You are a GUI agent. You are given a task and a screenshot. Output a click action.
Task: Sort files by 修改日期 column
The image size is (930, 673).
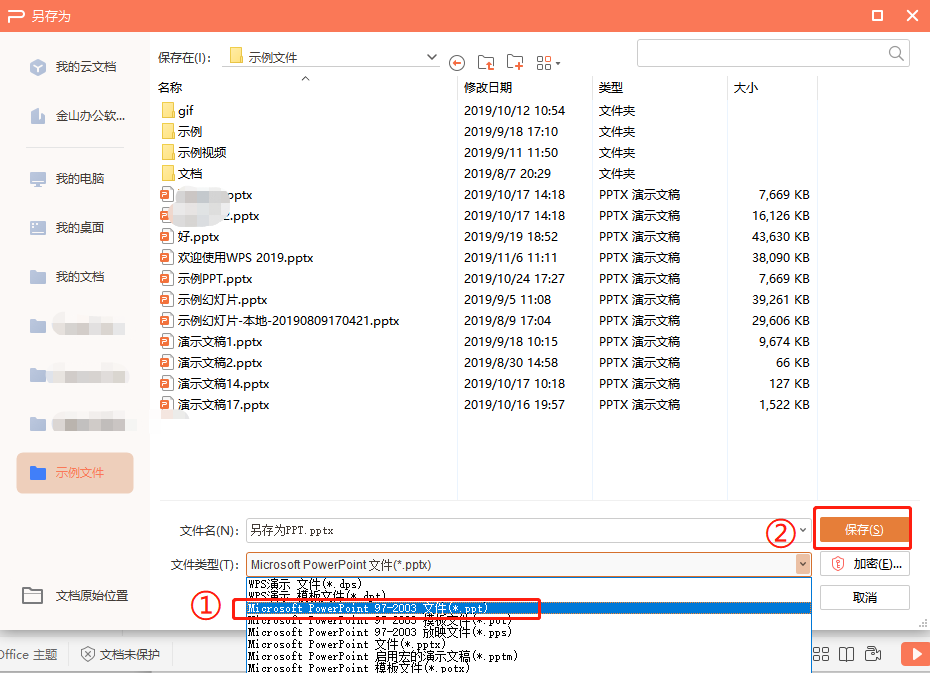click(x=488, y=88)
